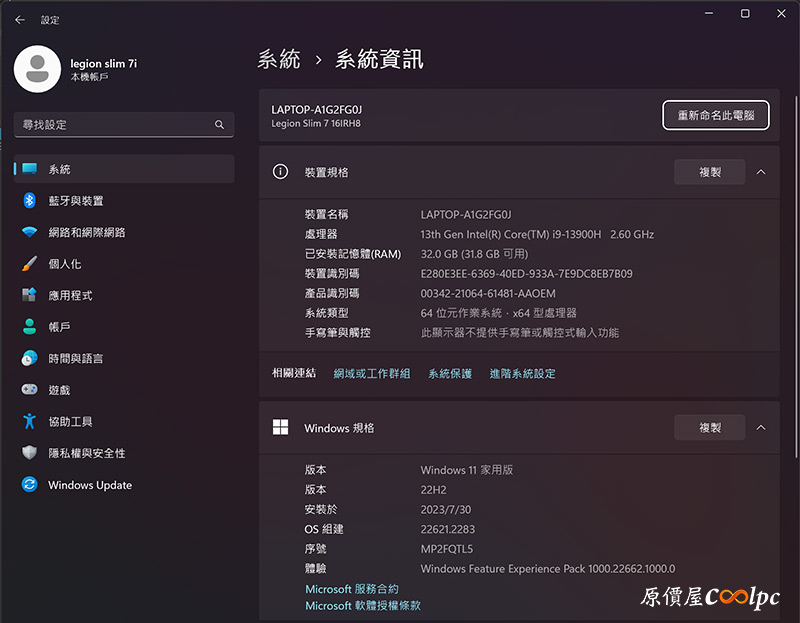Screen dimensions: 800x623
Task: Open 系統保護 link
Action: pyautogui.click(x=450, y=373)
